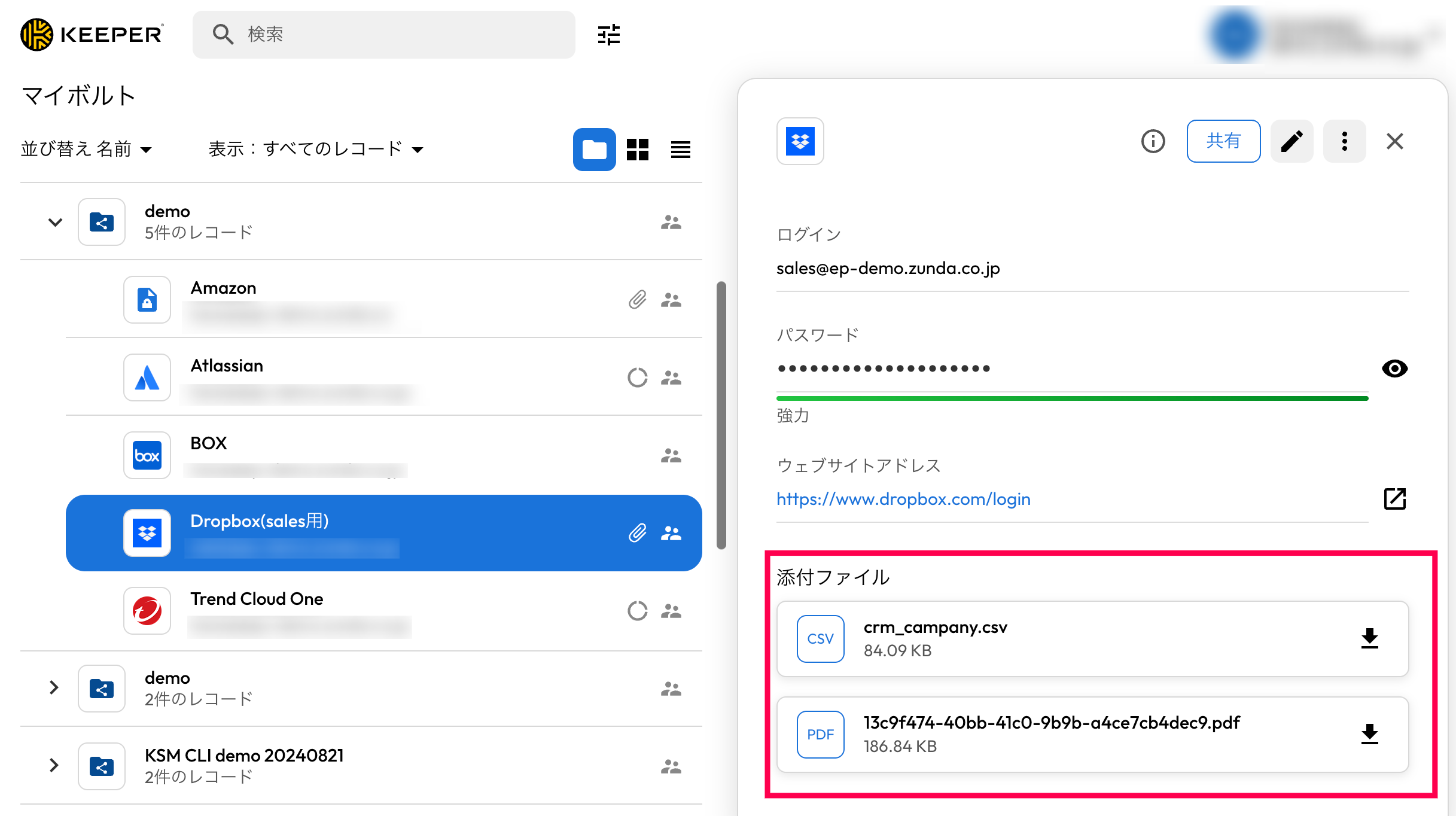The width and height of the screenshot is (1456, 816).
Task: Click the shared users icon on BOX row
Action: coord(671,455)
